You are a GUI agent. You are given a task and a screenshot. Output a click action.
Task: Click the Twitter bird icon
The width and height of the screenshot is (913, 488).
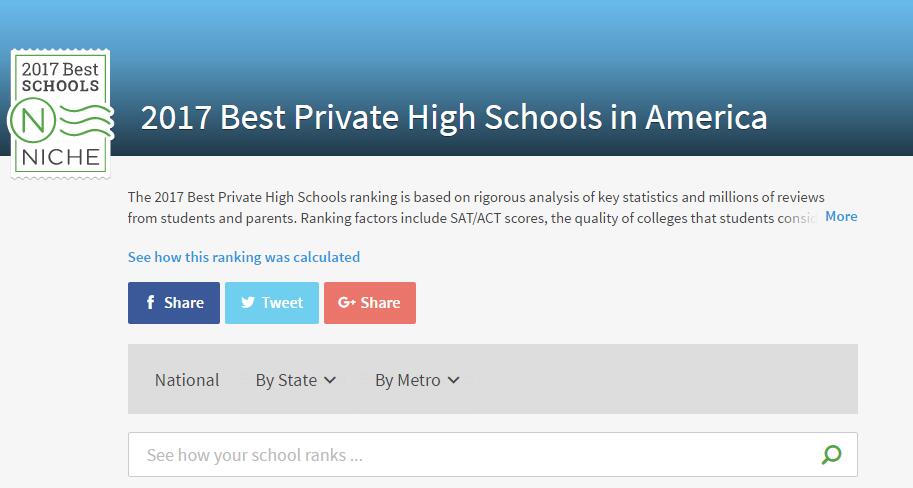pos(247,303)
